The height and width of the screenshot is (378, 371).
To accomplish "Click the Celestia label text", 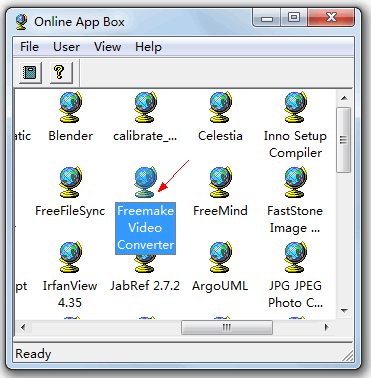I will tap(220, 136).
